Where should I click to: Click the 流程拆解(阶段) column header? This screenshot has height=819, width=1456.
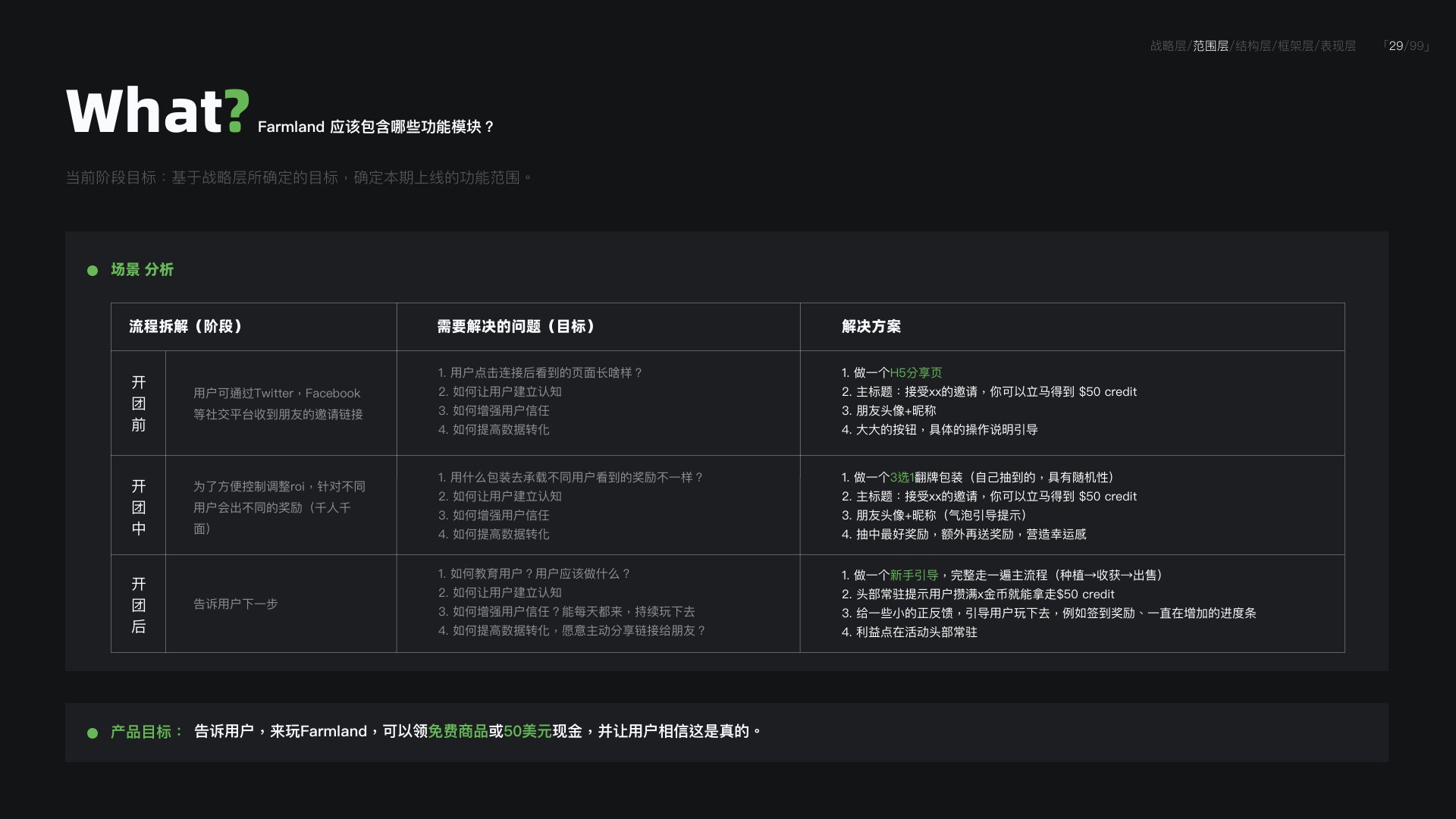click(186, 326)
